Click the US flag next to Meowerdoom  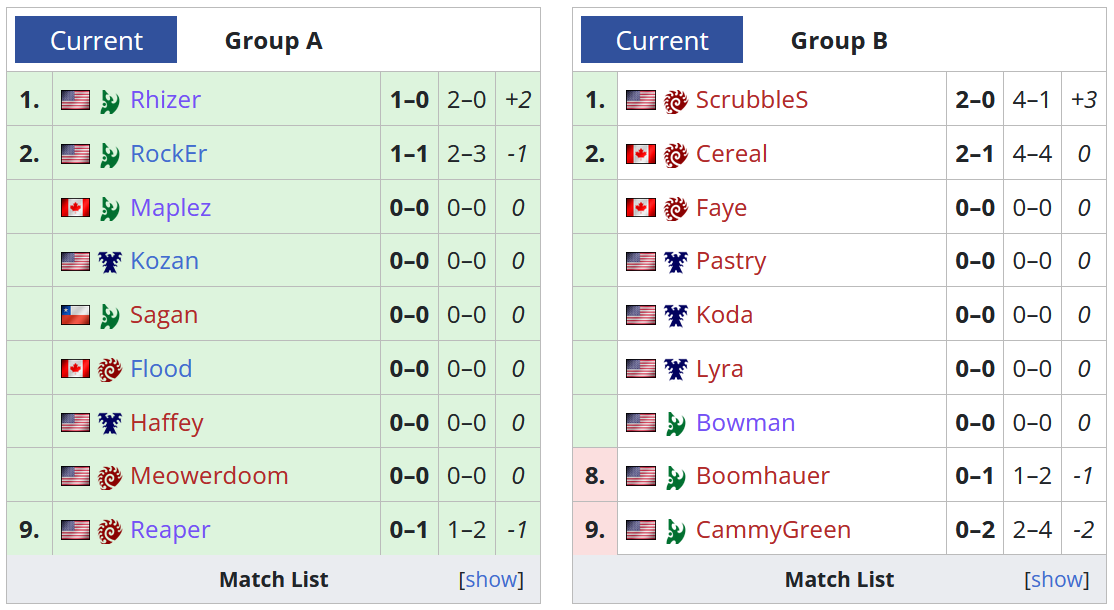point(75,476)
